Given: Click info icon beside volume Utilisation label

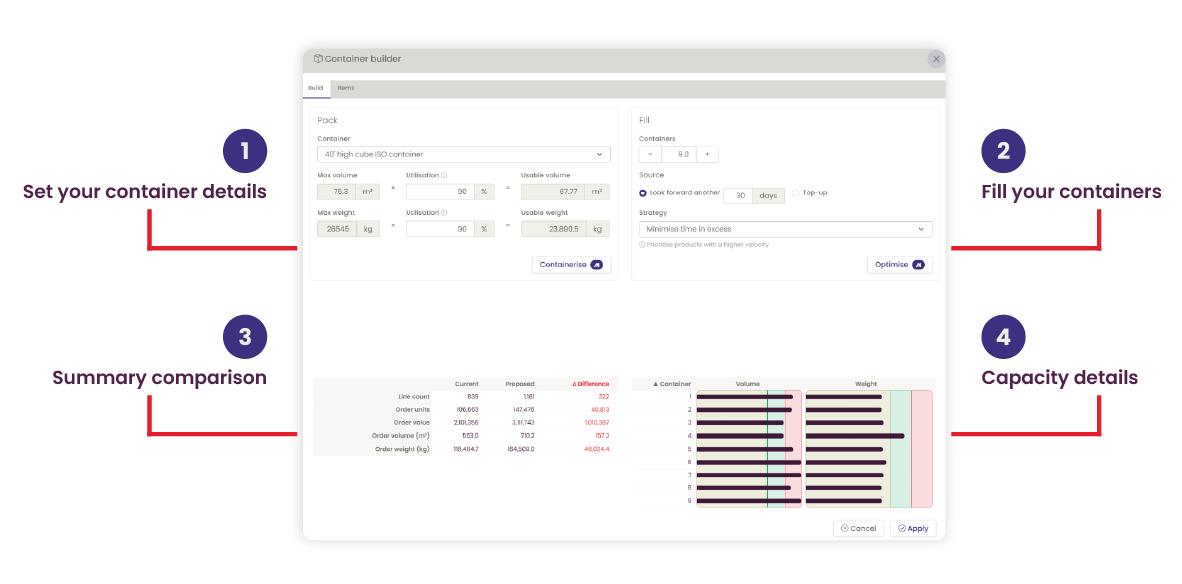Looking at the screenshot, I should [444, 175].
